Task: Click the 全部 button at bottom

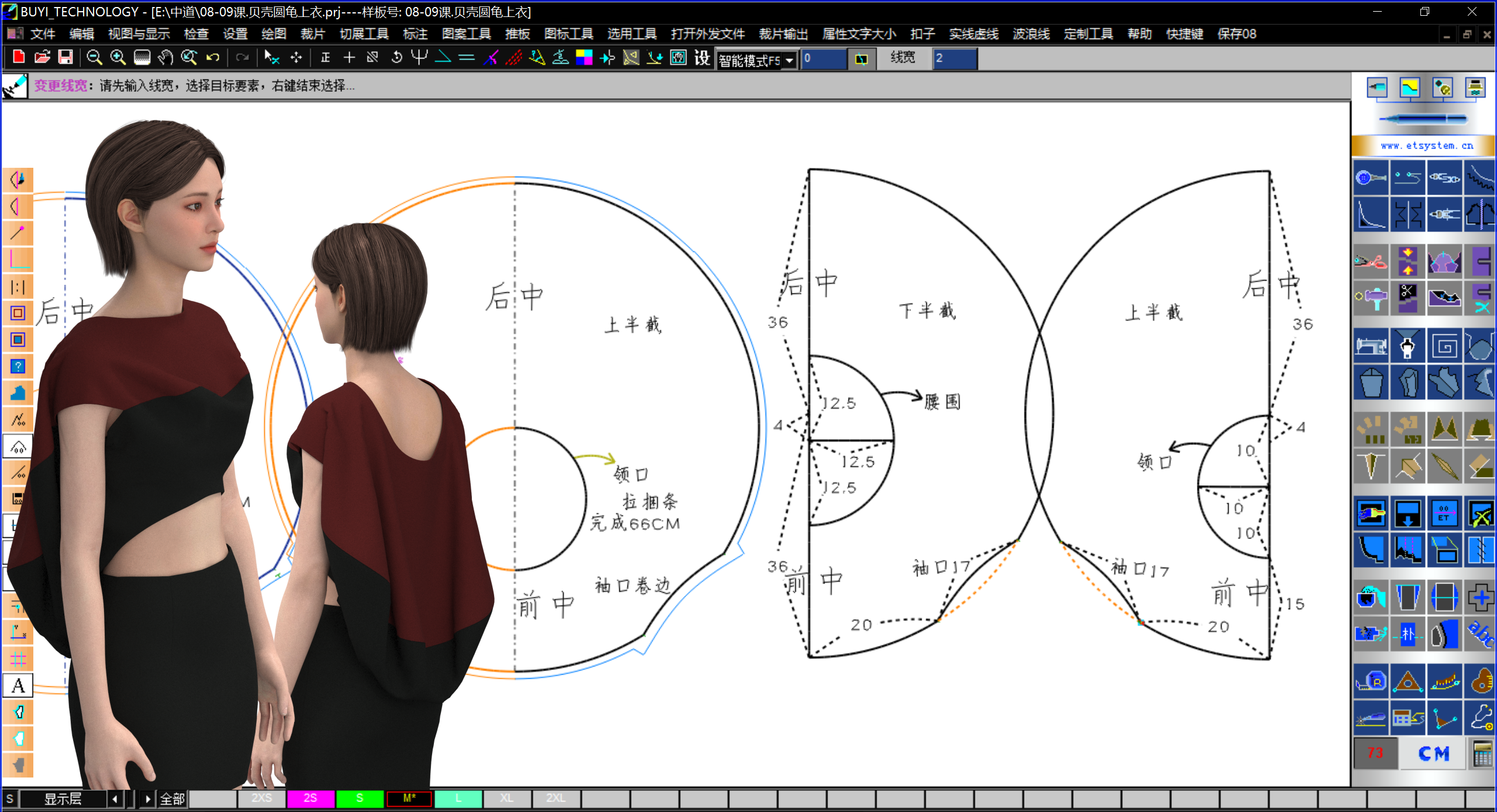Action: (173, 799)
